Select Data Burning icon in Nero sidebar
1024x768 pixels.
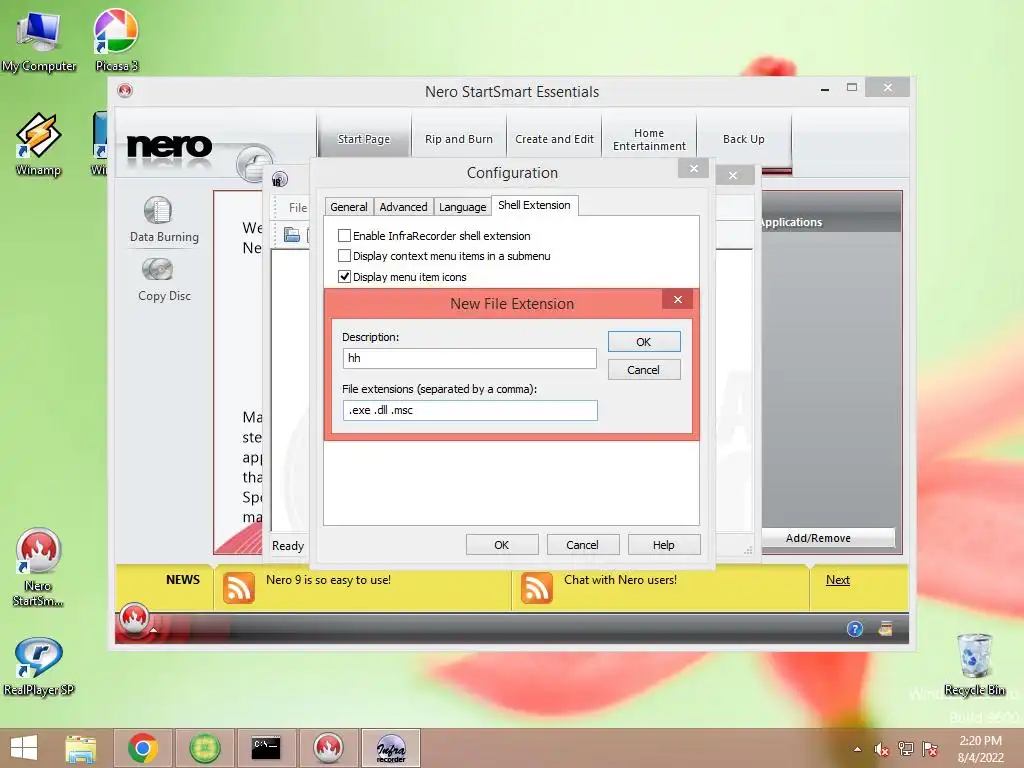point(158,210)
